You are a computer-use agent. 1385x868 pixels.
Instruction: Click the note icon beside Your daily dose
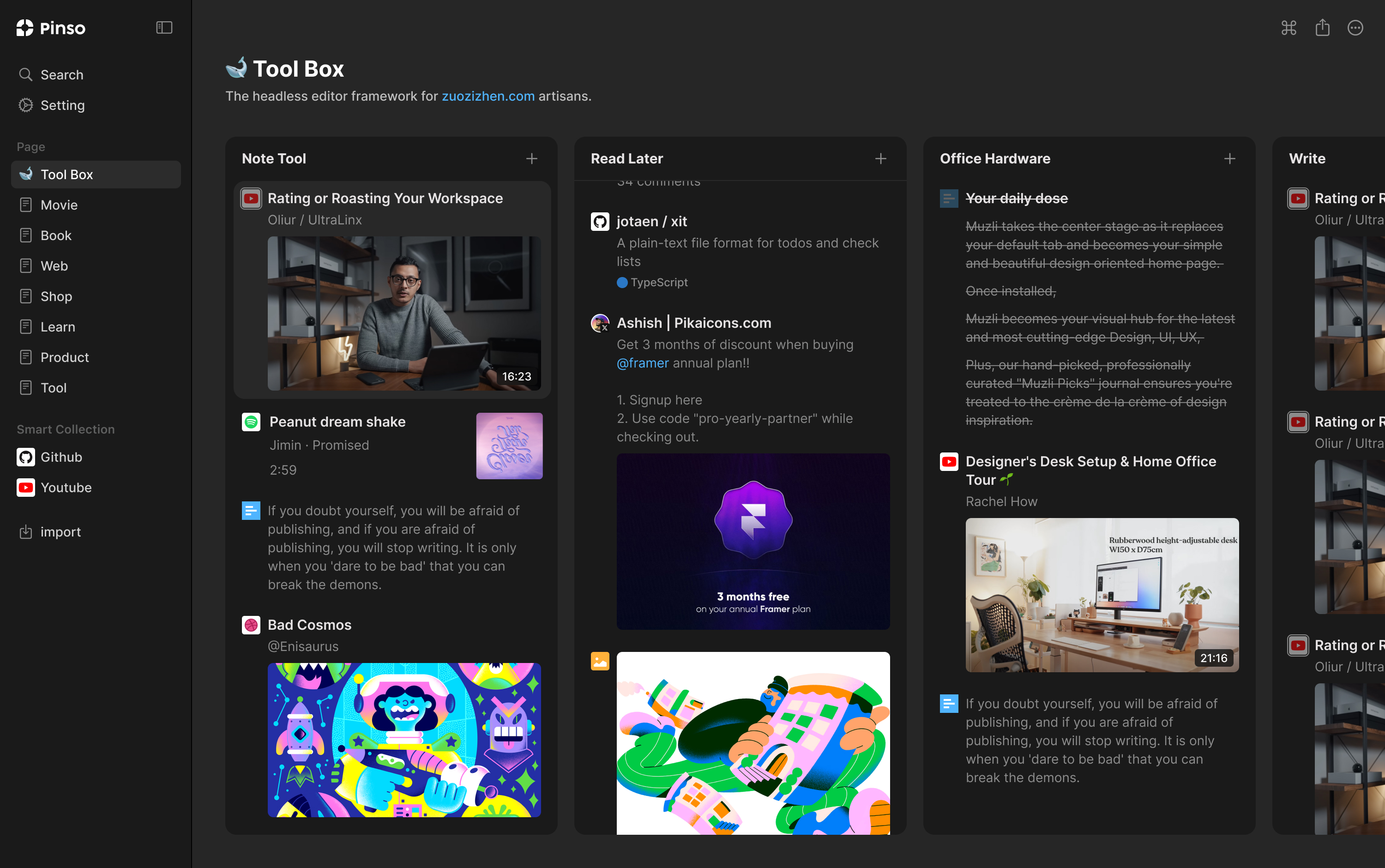[x=949, y=199]
